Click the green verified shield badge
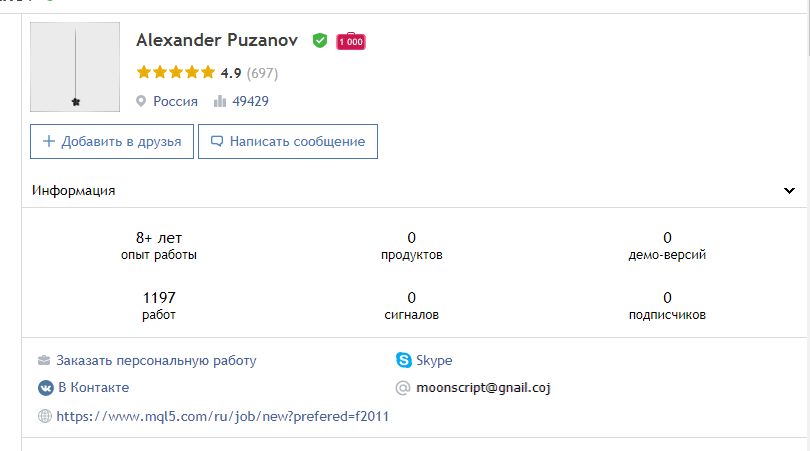This screenshot has width=810, height=451. coord(320,41)
